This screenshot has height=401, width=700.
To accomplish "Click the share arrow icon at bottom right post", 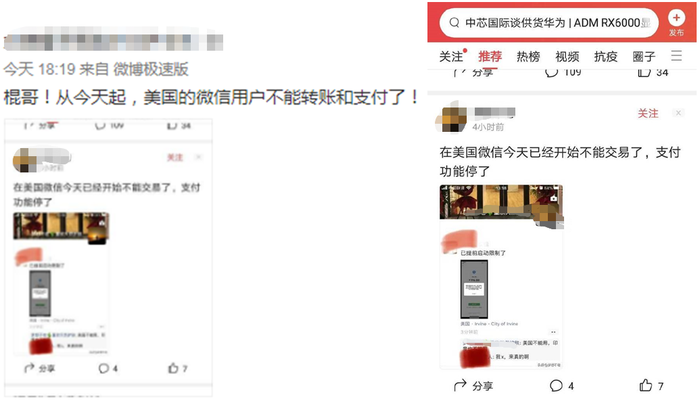I will 460,385.
